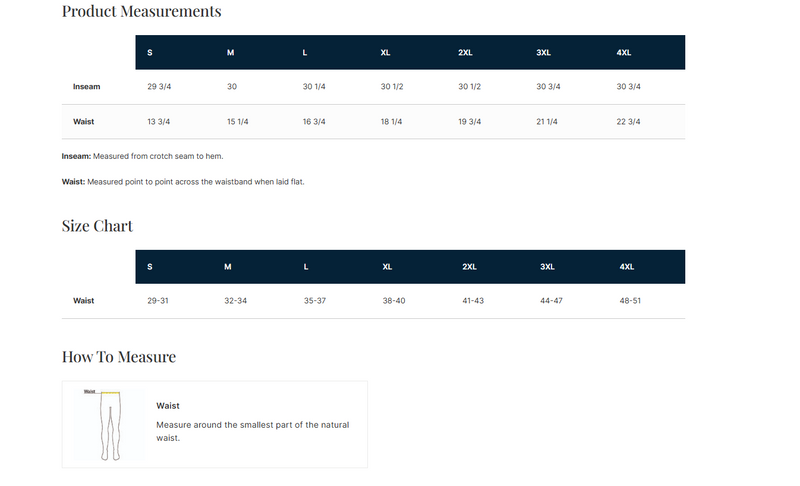
Task: Click the waist measurement leggings illustration
Action: pos(109,425)
